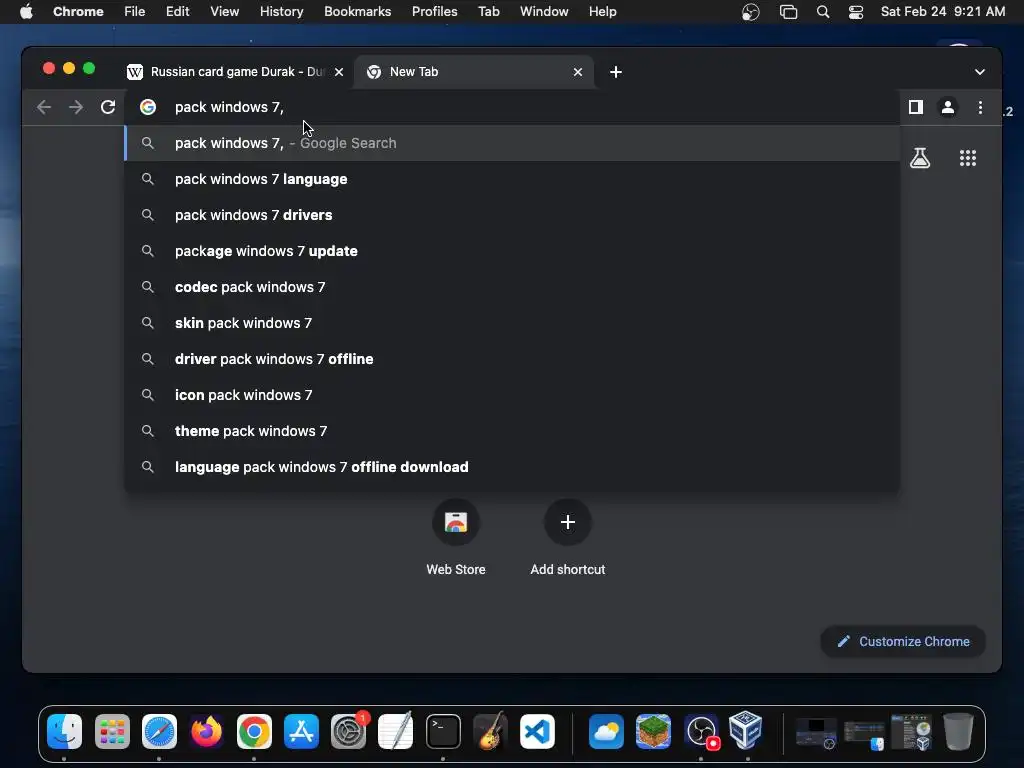1024x768 pixels.
Task: Click the date and time in menu bar
Action: click(x=942, y=11)
